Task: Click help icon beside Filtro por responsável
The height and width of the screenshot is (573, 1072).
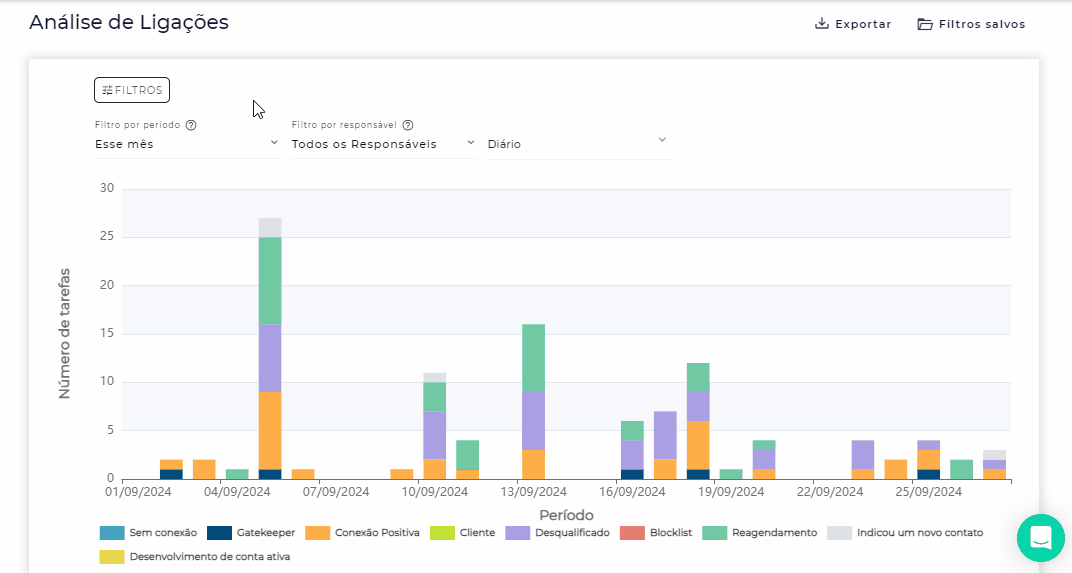Action: (x=408, y=126)
